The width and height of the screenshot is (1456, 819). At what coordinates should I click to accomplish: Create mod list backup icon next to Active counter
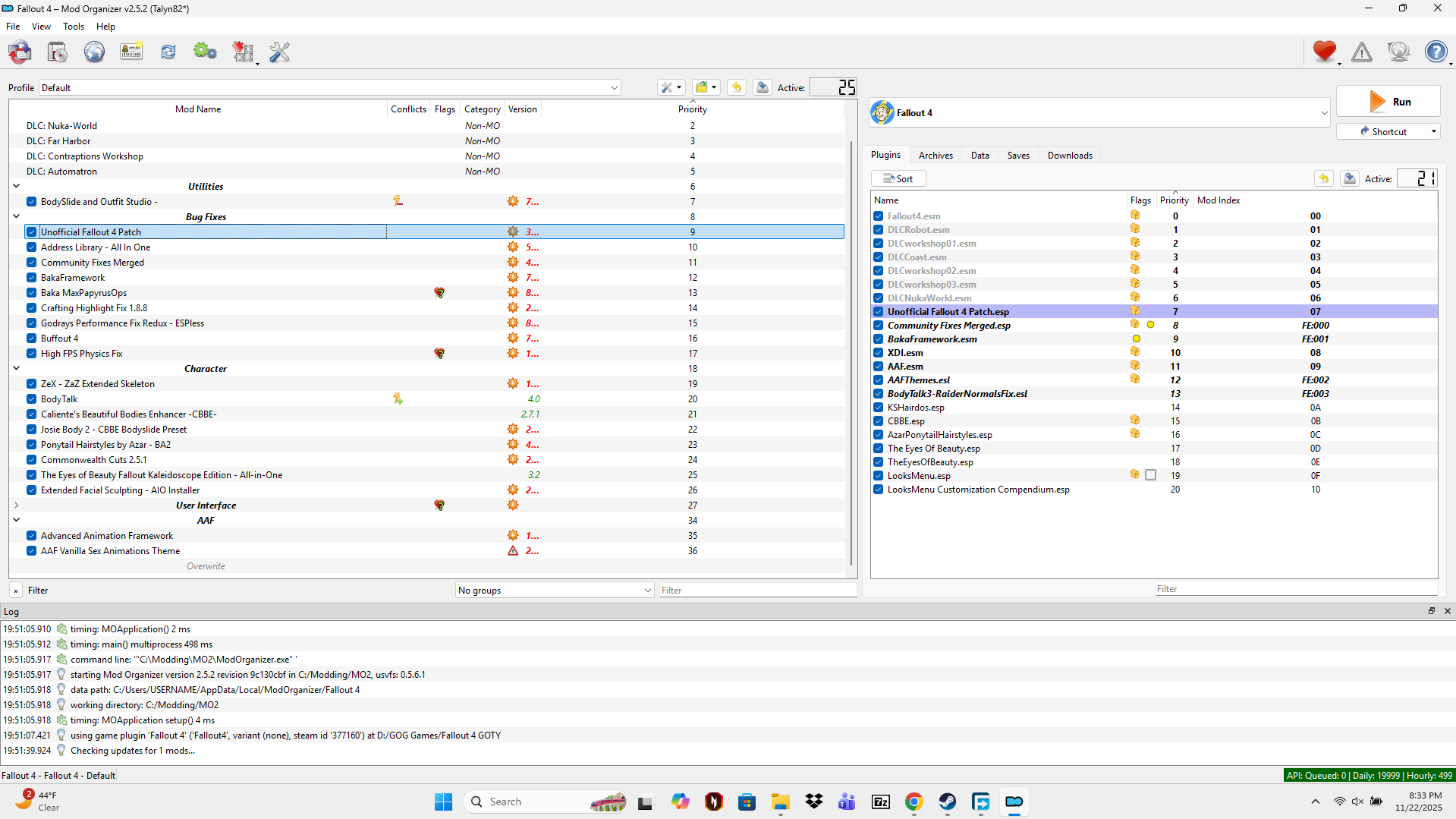(763, 87)
